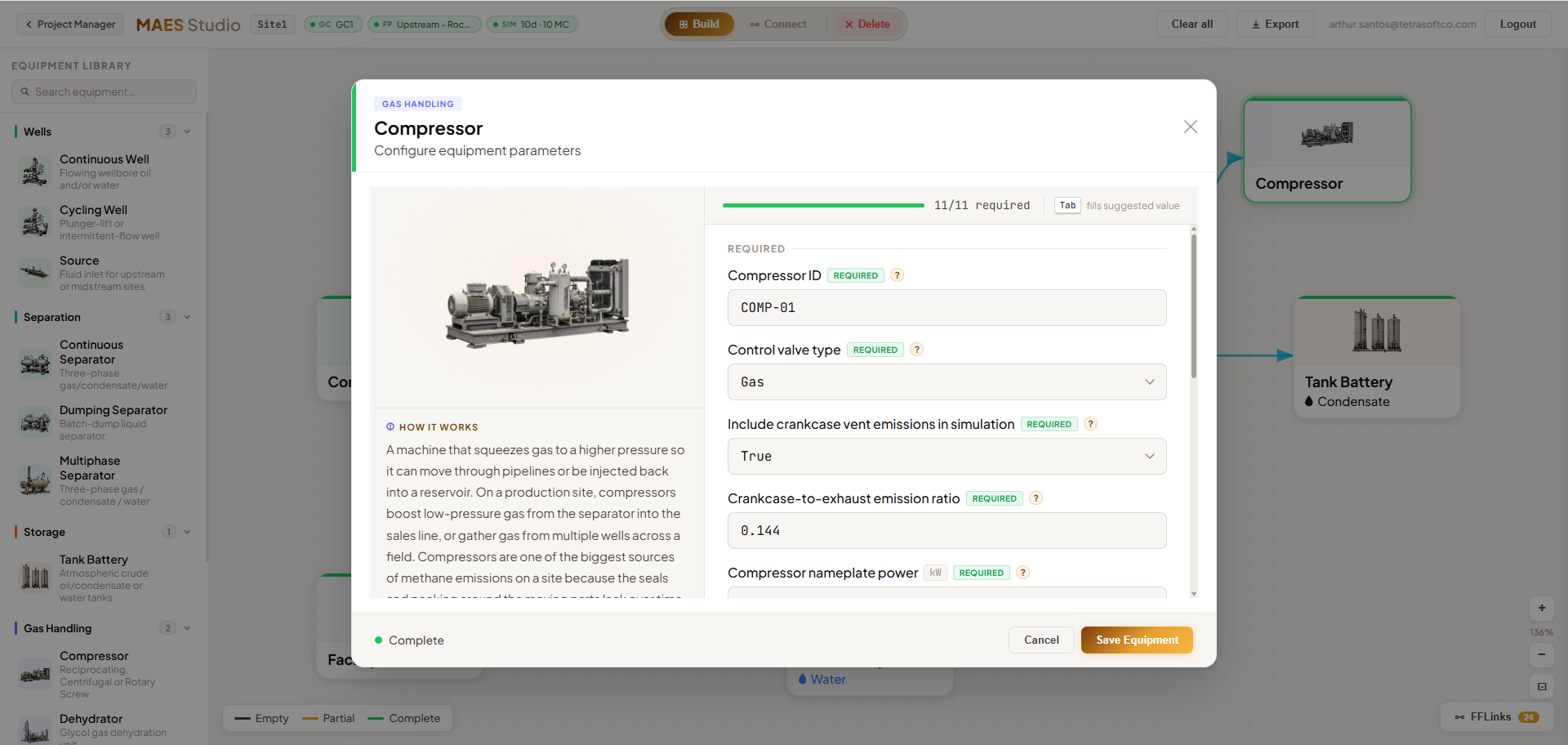1568x745 pixels.
Task: Open the SIM 10d 10 MC chip
Action: (x=532, y=25)
